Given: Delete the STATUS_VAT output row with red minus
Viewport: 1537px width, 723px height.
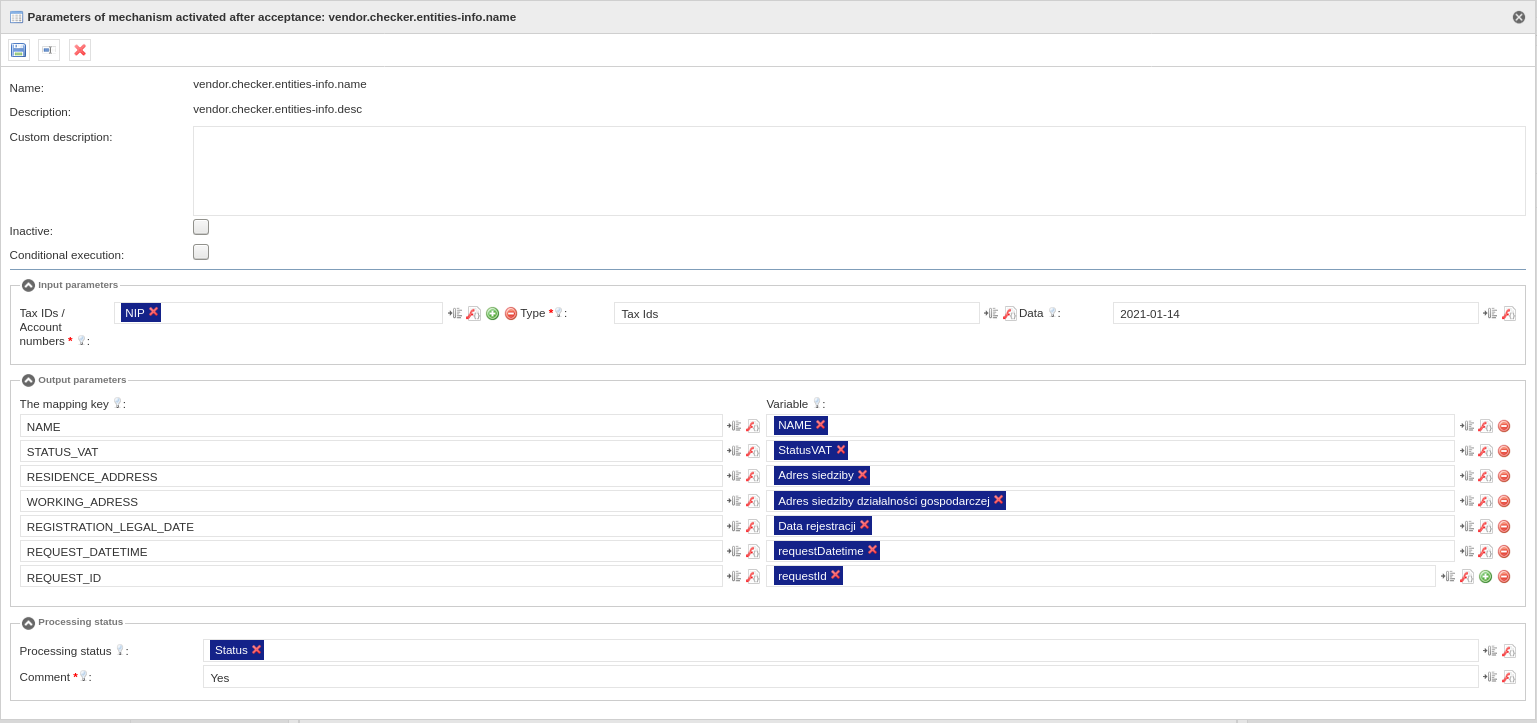Looking at the screenshot, I should tap(1504, 451).
